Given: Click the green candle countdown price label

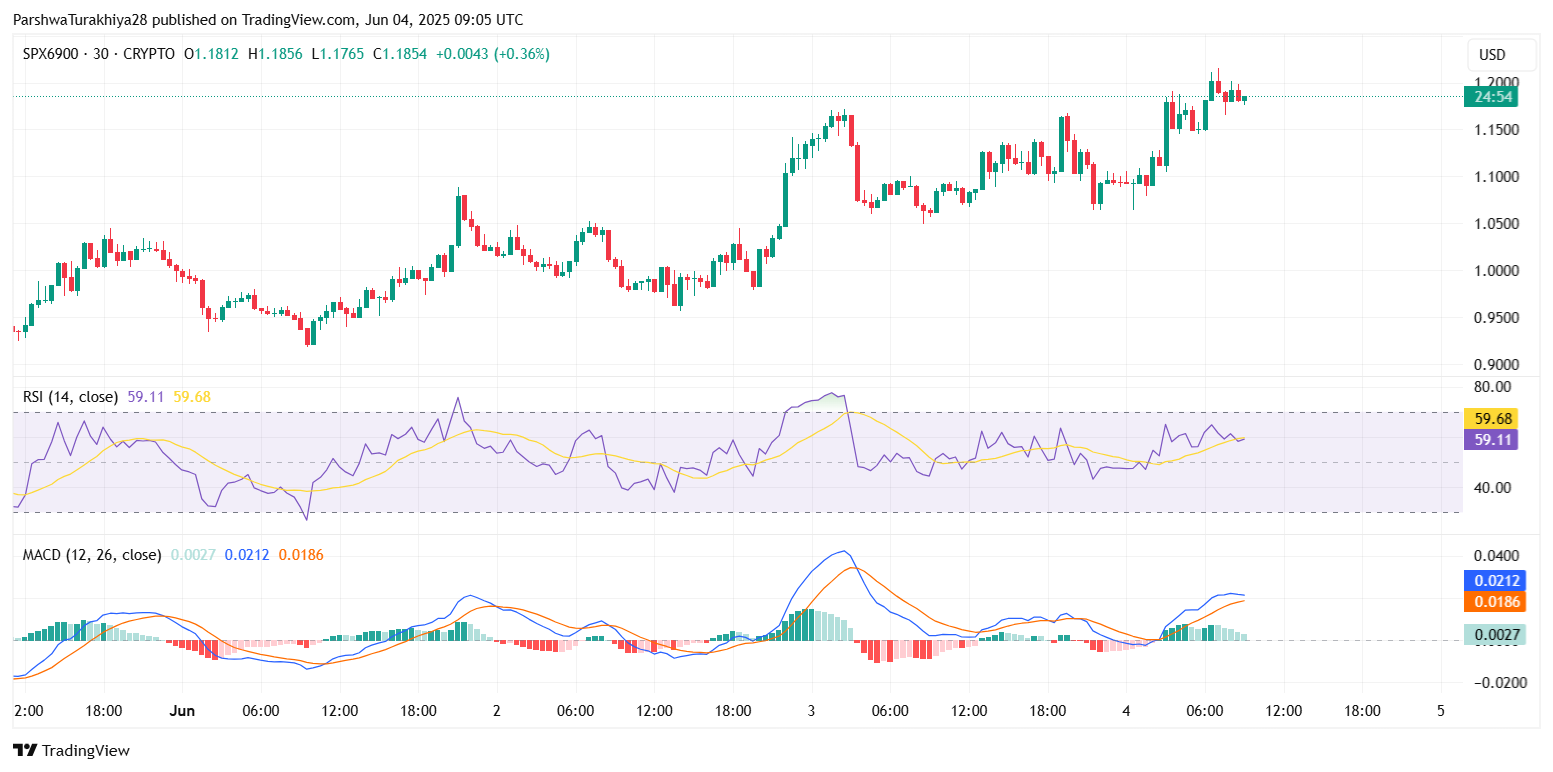Looking at the screenshot, I should coord(1490,97).
